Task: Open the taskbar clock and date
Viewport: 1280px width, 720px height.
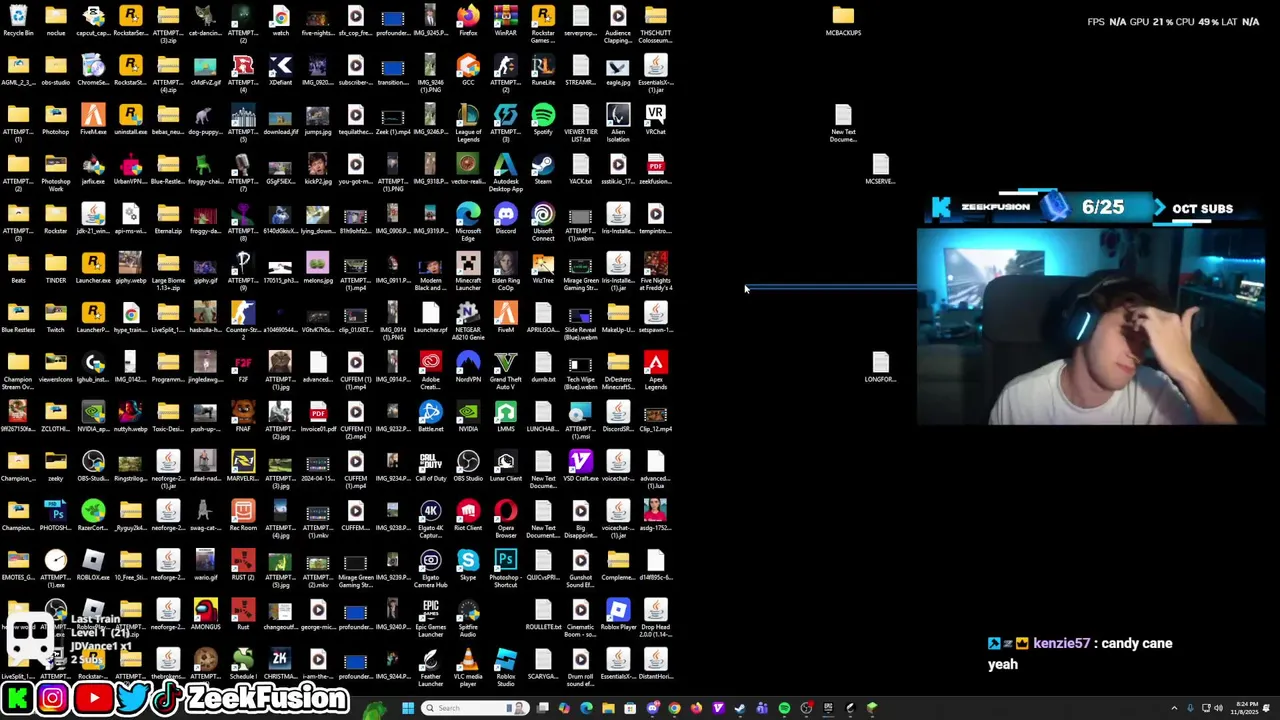Action: click(1247, 708)
